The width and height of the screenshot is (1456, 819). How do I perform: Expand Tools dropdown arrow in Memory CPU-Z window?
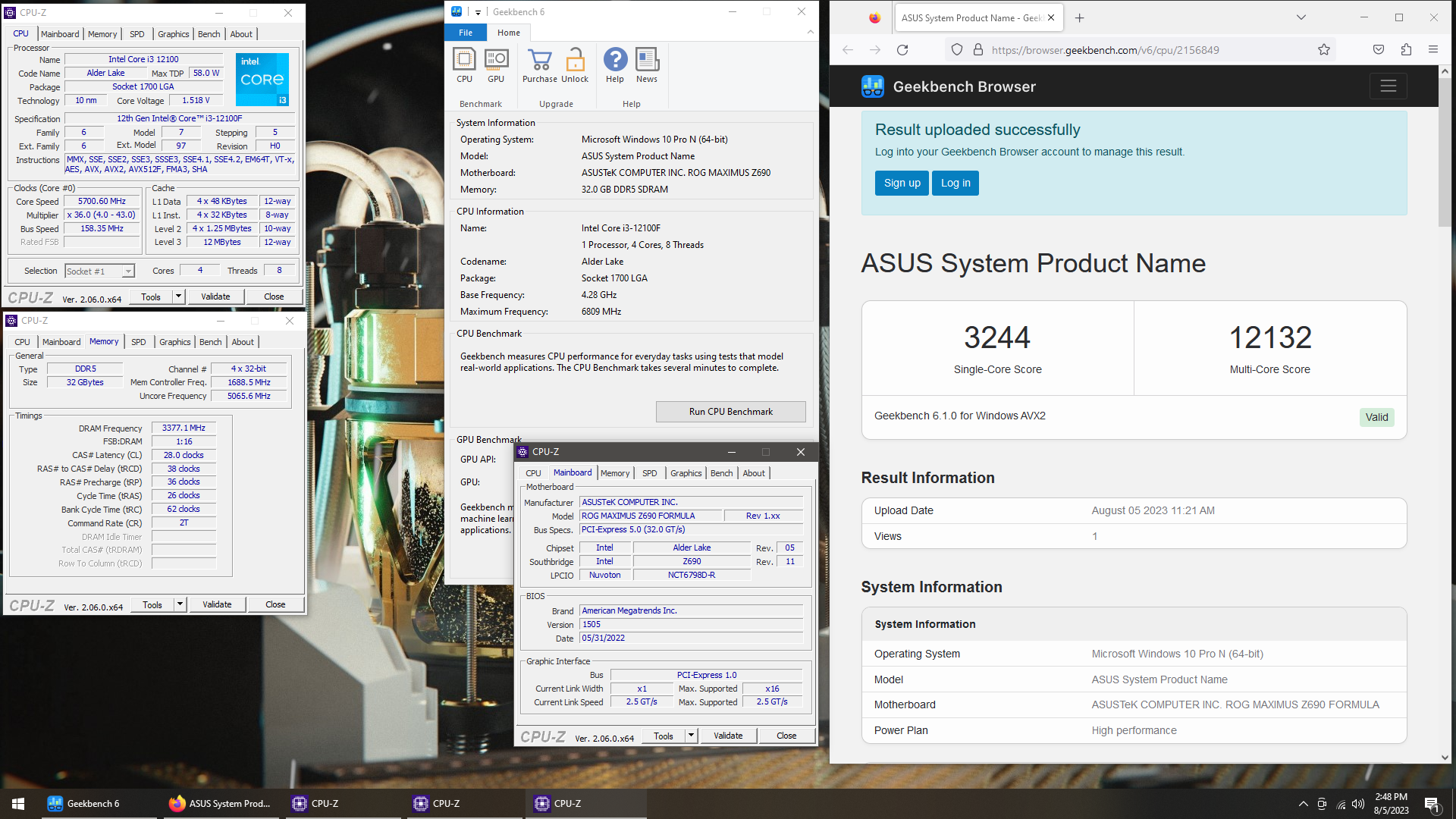pos(180,604)
